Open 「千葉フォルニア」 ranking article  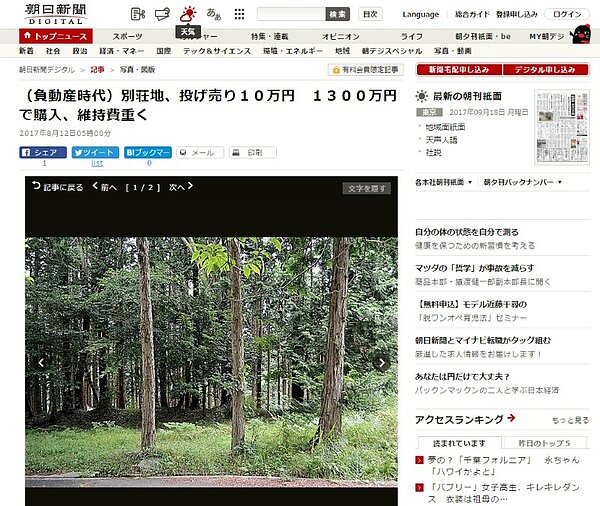coord(504,465)
